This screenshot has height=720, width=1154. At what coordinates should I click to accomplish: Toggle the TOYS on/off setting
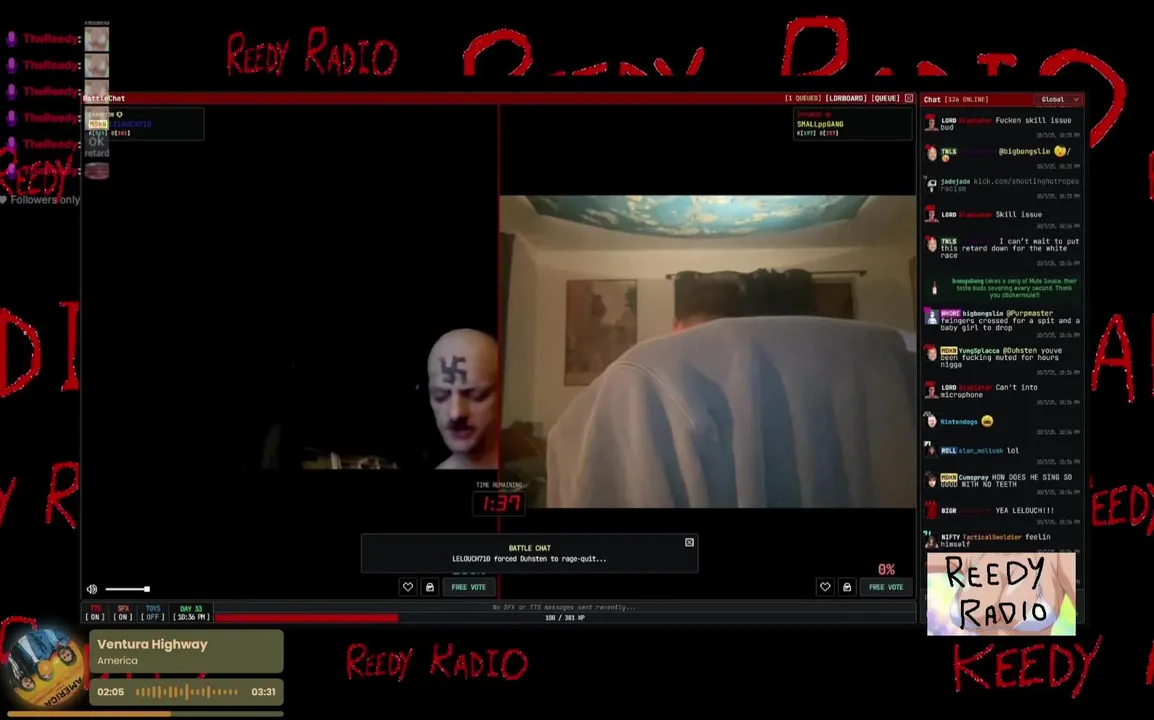tap(152, 613)
